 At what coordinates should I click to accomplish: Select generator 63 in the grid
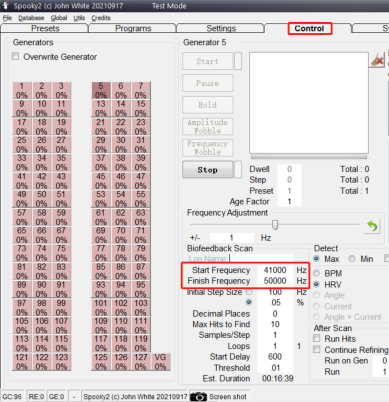pos(141,217)
